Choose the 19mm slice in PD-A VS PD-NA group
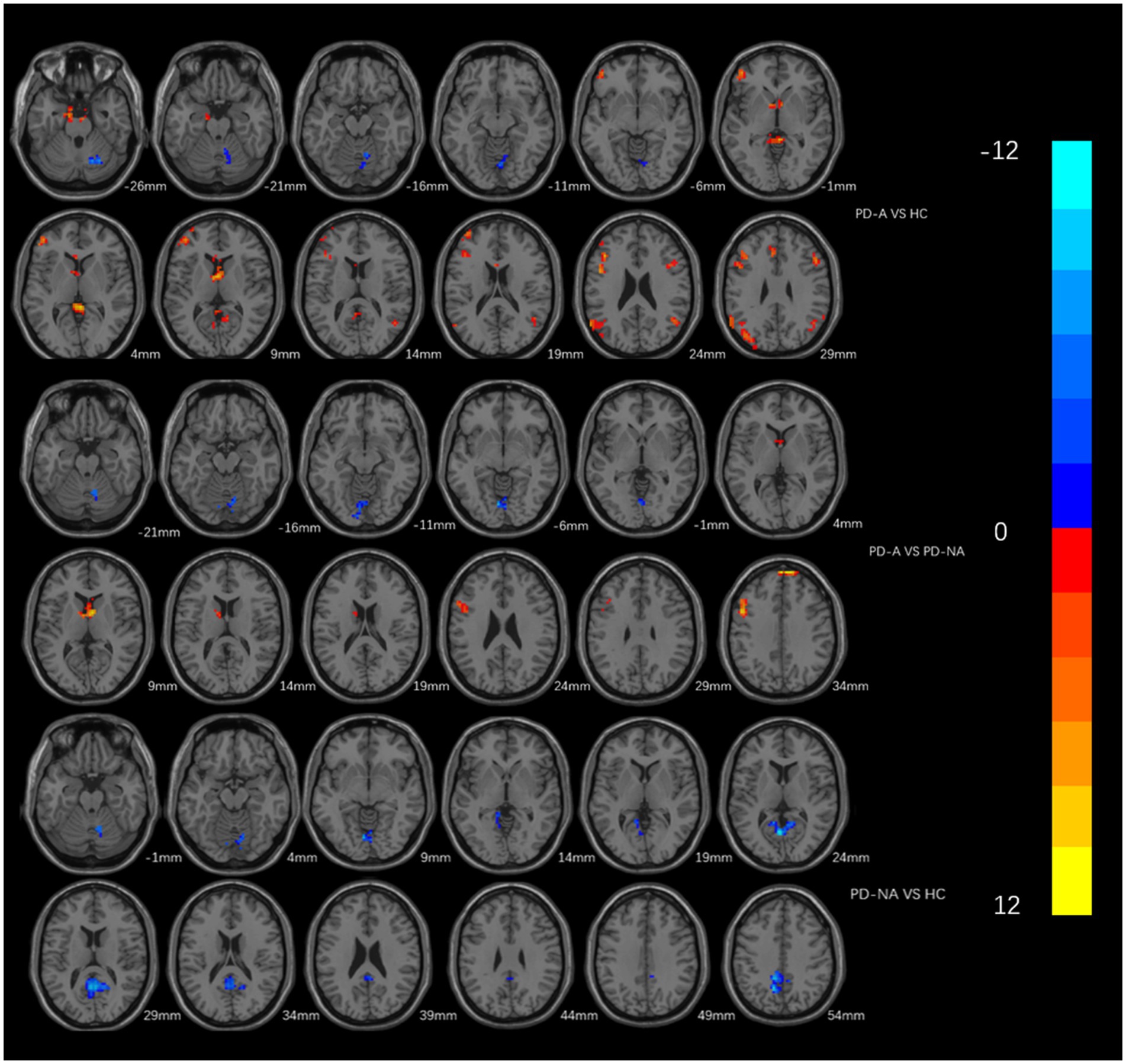This screenshot has height=1064, width=1126. [366, 626]
